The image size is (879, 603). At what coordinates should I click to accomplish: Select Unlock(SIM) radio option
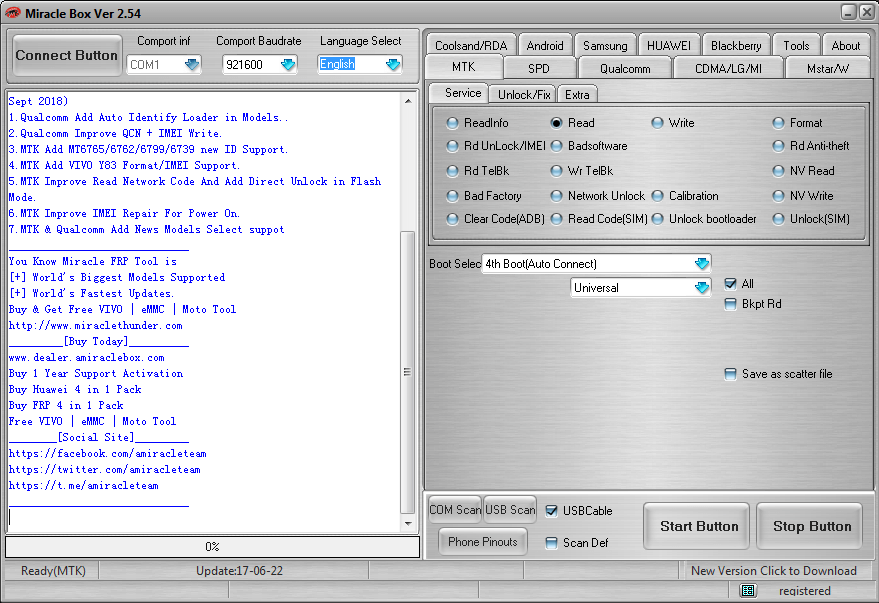pyautogui.click(x=778, y=219)
